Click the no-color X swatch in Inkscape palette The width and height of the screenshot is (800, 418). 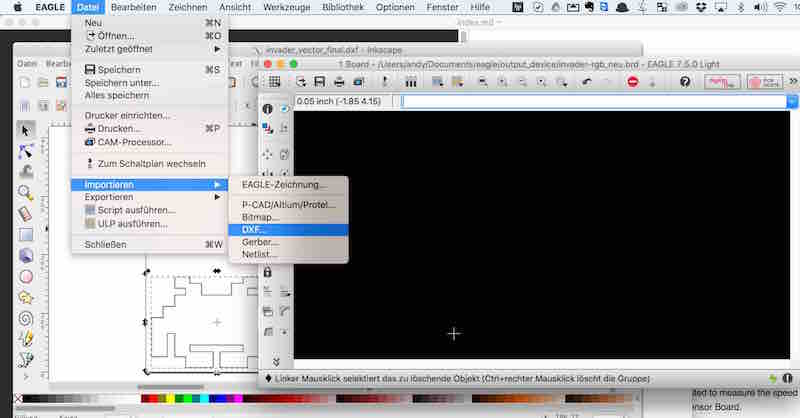tap(18, 399)
